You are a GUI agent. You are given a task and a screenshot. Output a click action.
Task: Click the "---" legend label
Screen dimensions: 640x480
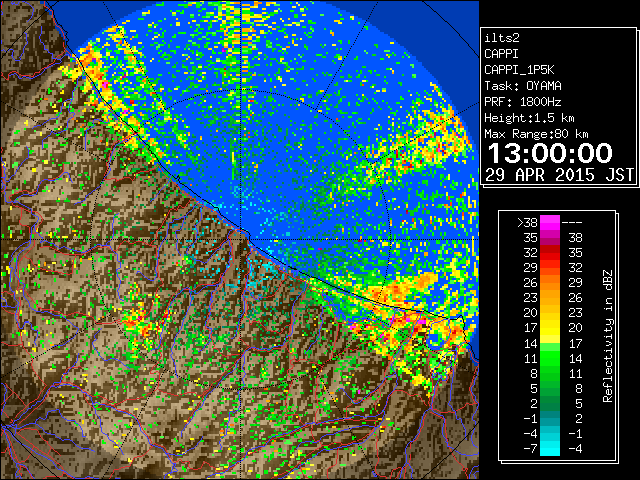[572, 223]
